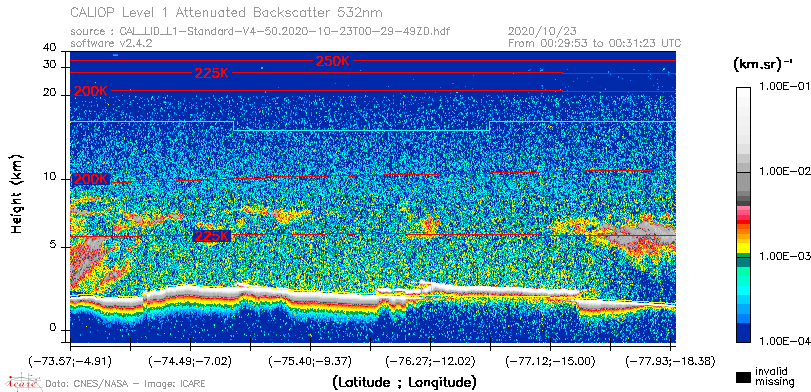Click the coordinate label "(-76.27;-12.02)"
The width and height of the screenshot is (811, 392).
point(429,361)
